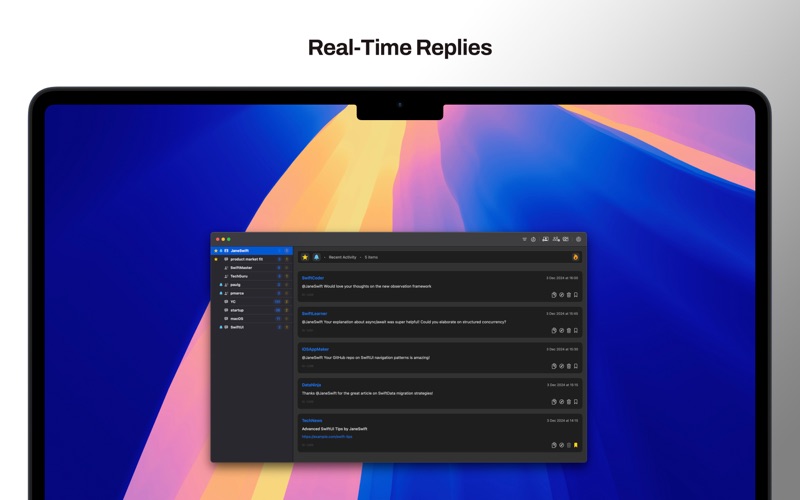Image resolution: width=800 pixels, height=500 pixels.
Task: Select the SwiftUI search in the sidebar
Action: click(x=252, y=327)
